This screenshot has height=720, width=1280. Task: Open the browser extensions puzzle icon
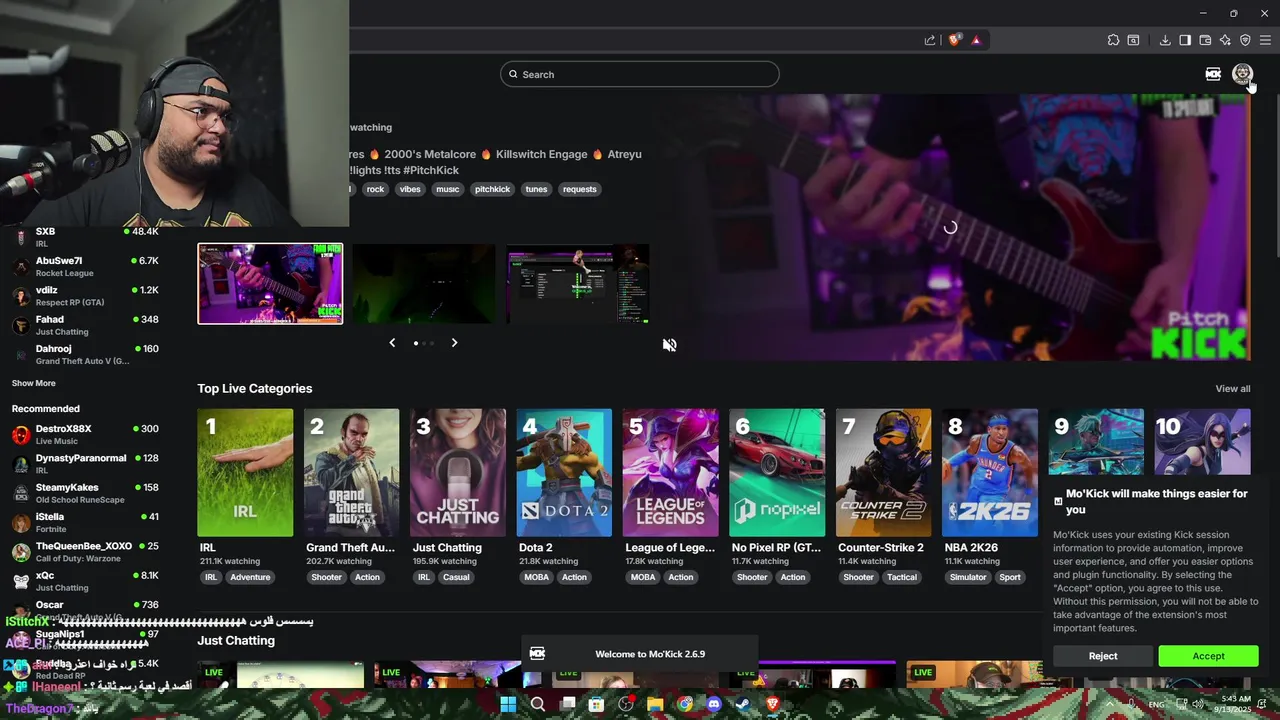click(1113, 40)
